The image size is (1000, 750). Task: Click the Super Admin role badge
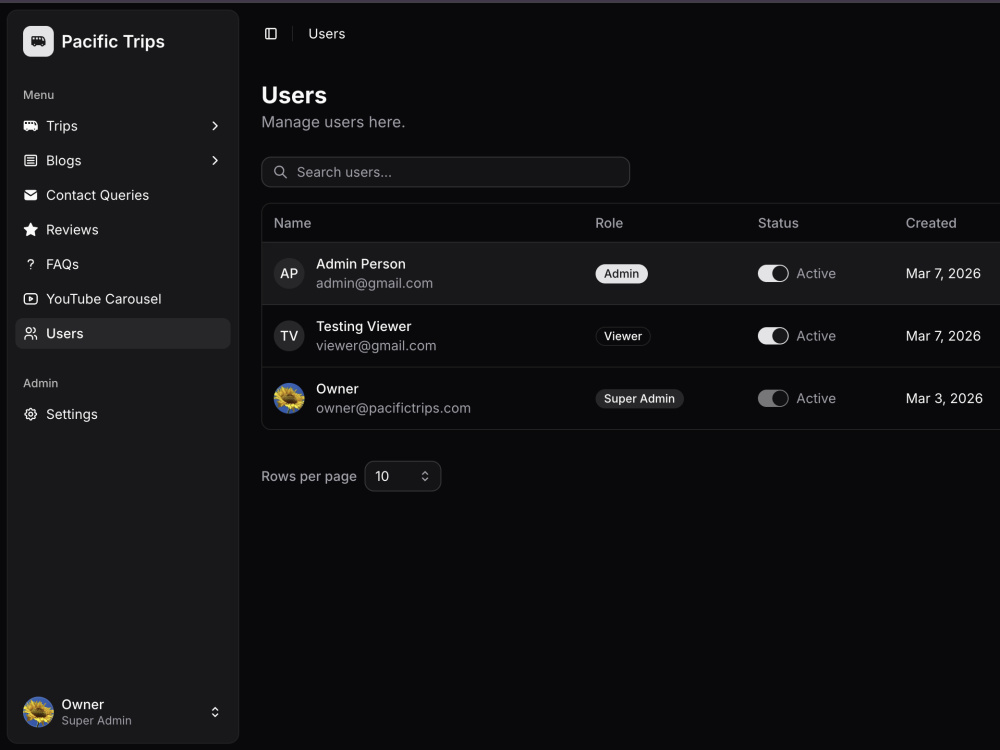639,399
